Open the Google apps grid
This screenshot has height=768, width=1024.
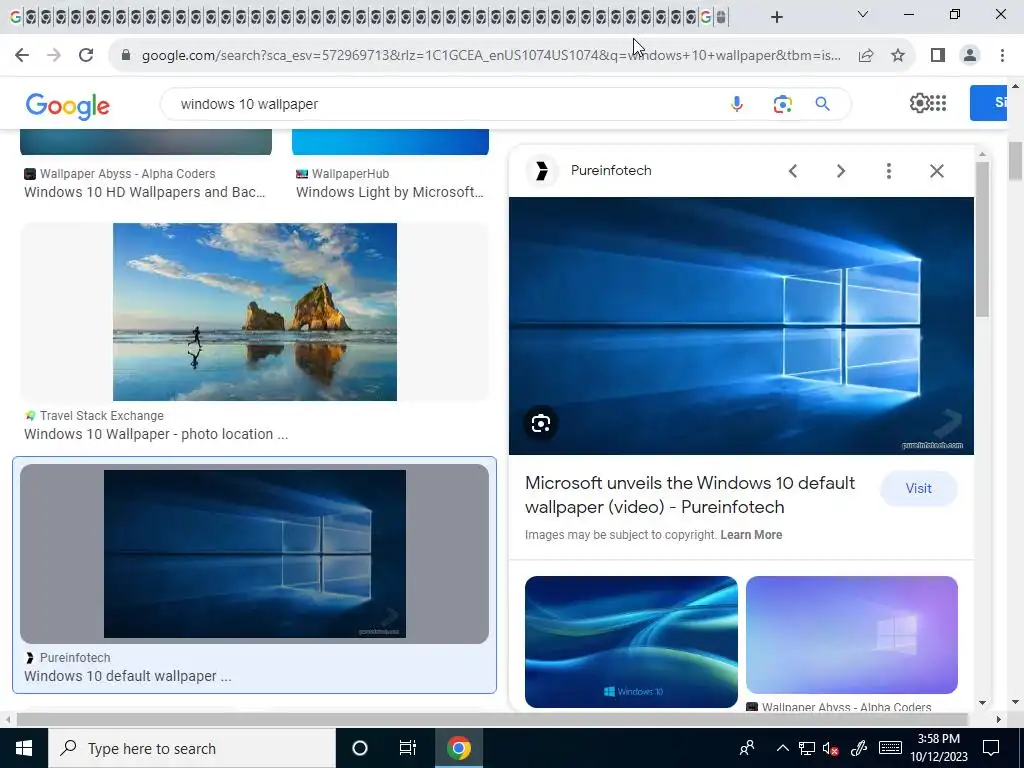(x=938, y=103)
